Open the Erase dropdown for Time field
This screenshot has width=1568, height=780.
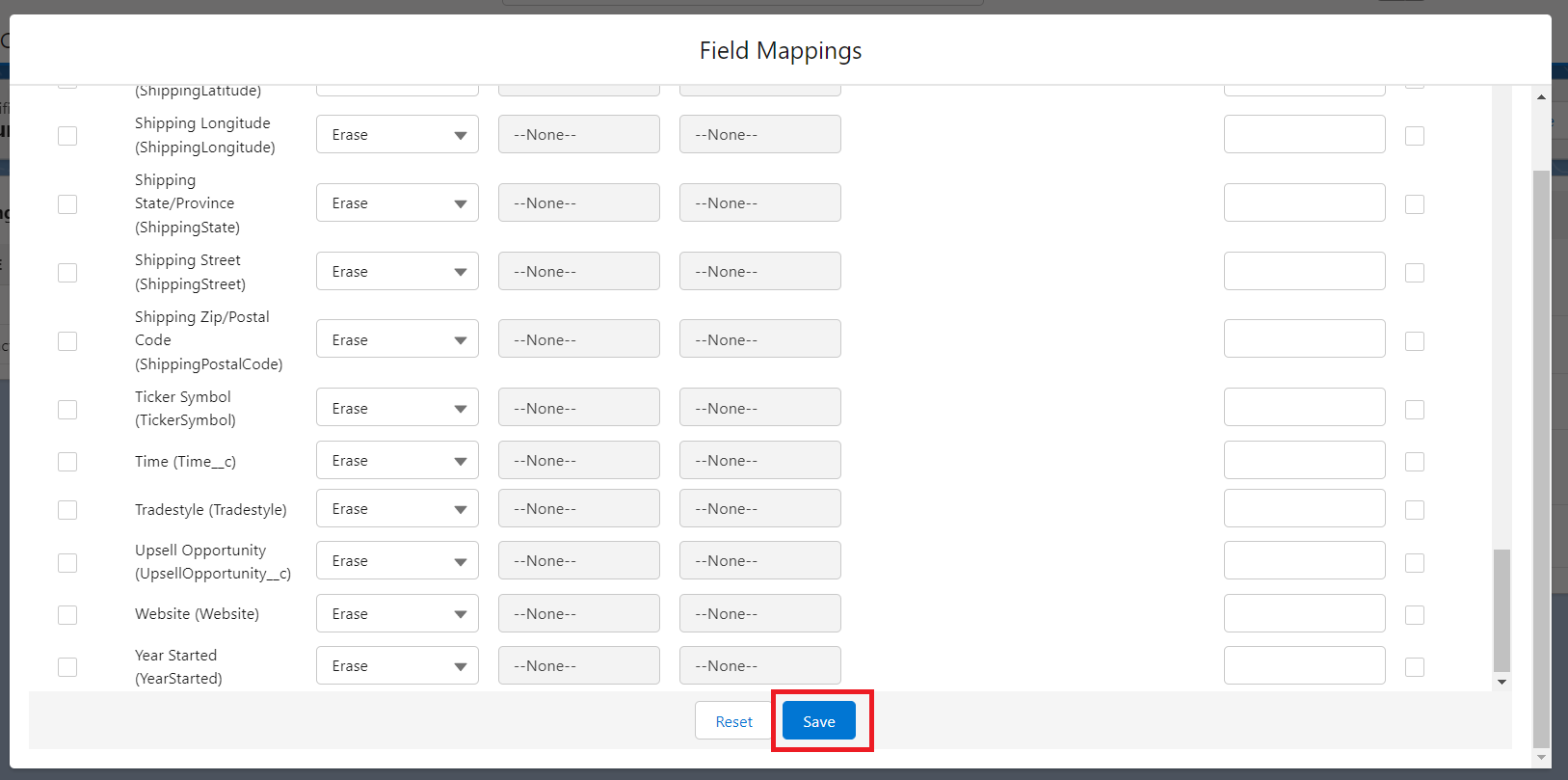(x=397, y=461)
